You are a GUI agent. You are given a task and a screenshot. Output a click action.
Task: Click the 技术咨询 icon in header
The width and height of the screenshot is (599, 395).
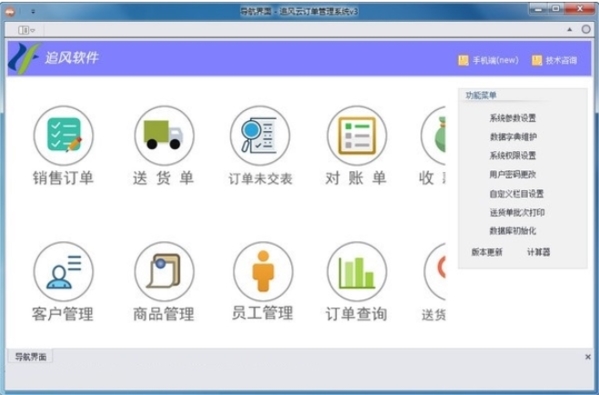(537, 60)
